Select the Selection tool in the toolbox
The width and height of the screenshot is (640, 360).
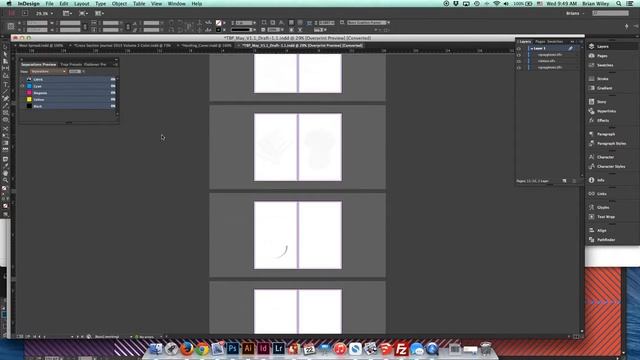(x=5, y=47)
